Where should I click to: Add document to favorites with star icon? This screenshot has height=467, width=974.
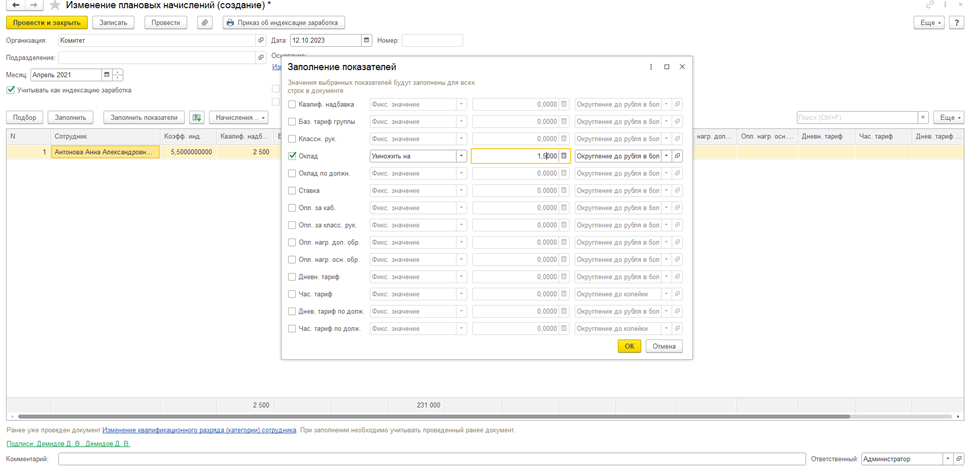(x=55, y=5)
